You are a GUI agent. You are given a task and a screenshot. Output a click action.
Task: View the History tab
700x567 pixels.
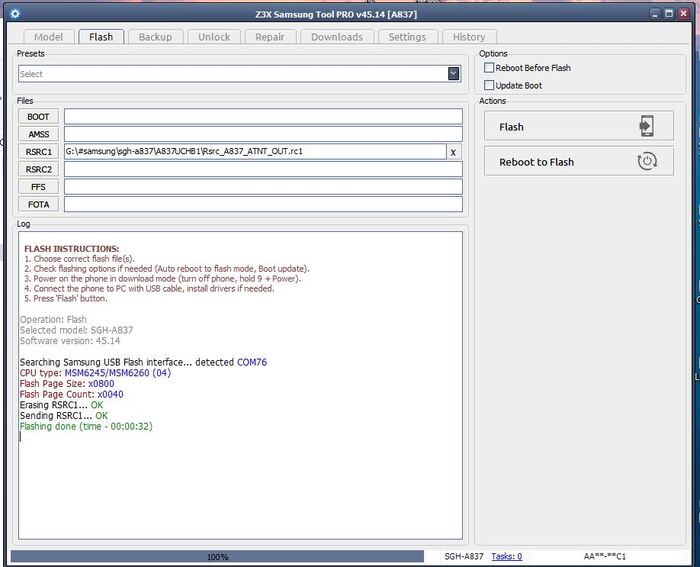coord(468,37)
